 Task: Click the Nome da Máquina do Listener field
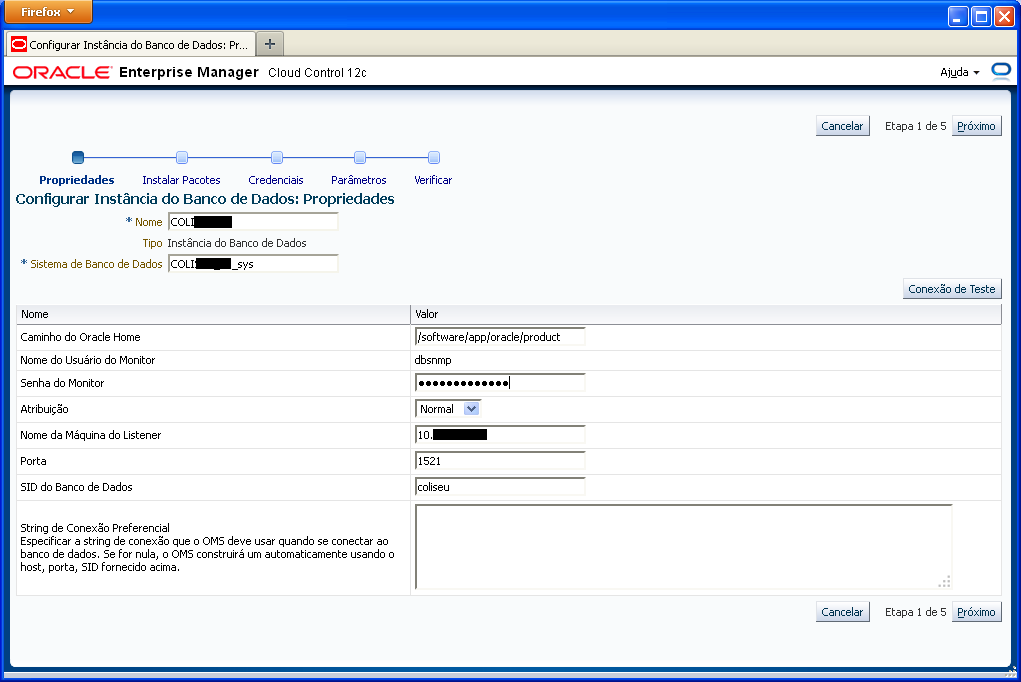coord(500,434)
